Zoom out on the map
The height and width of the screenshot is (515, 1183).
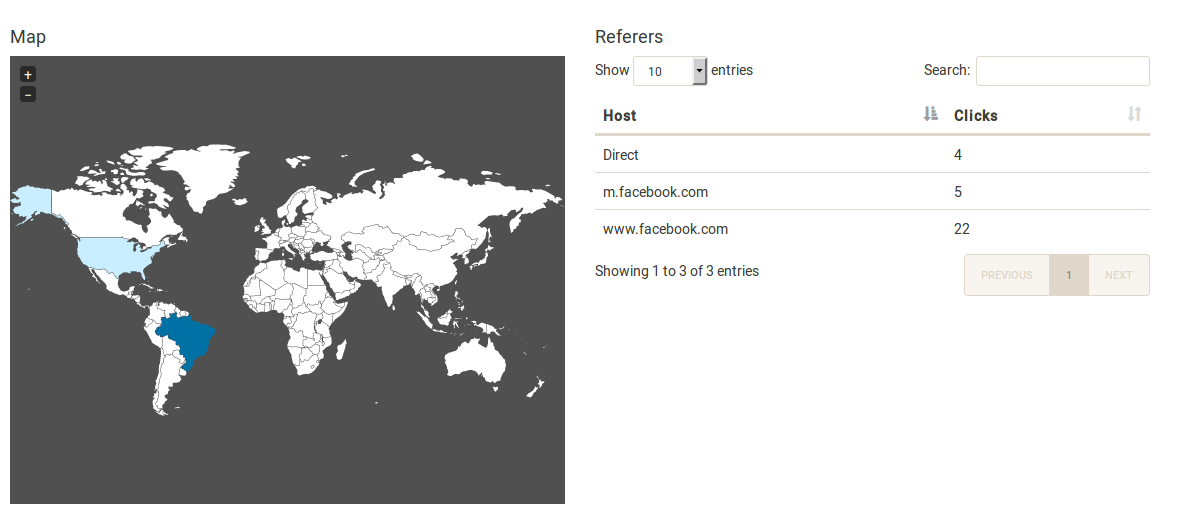click(28, 94)
